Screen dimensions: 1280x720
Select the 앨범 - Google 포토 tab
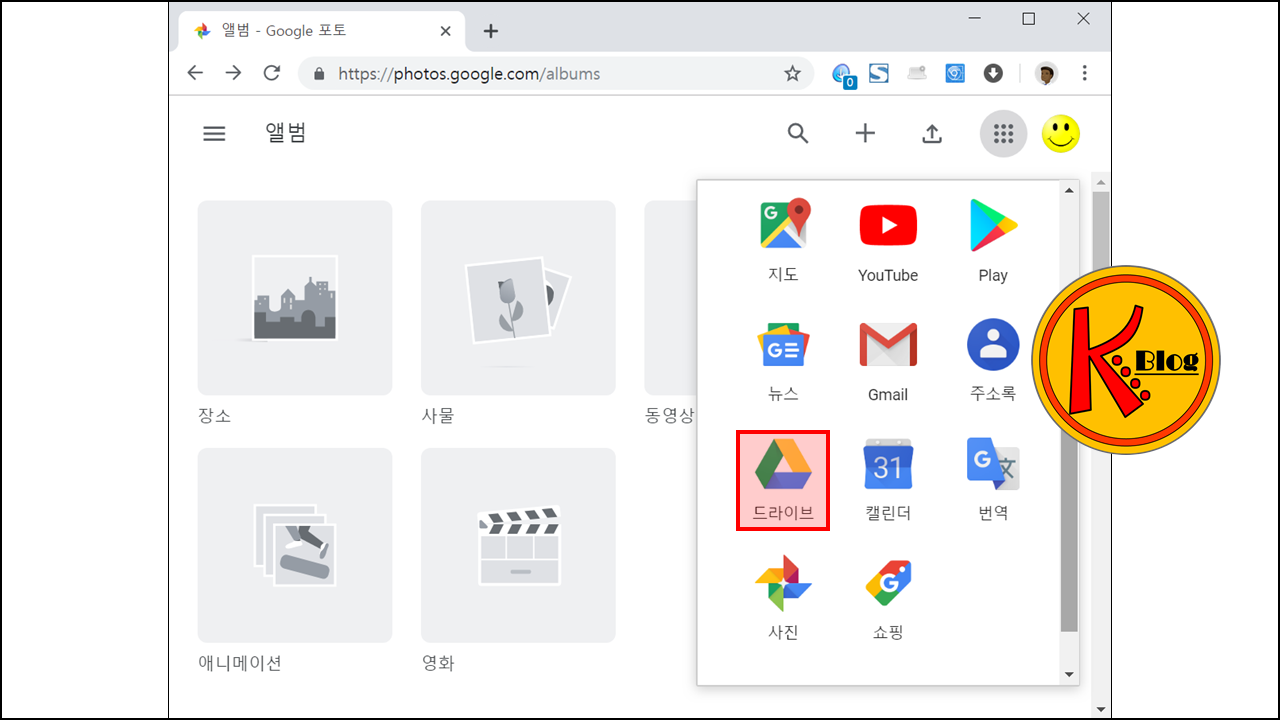[x=322, y=31]
